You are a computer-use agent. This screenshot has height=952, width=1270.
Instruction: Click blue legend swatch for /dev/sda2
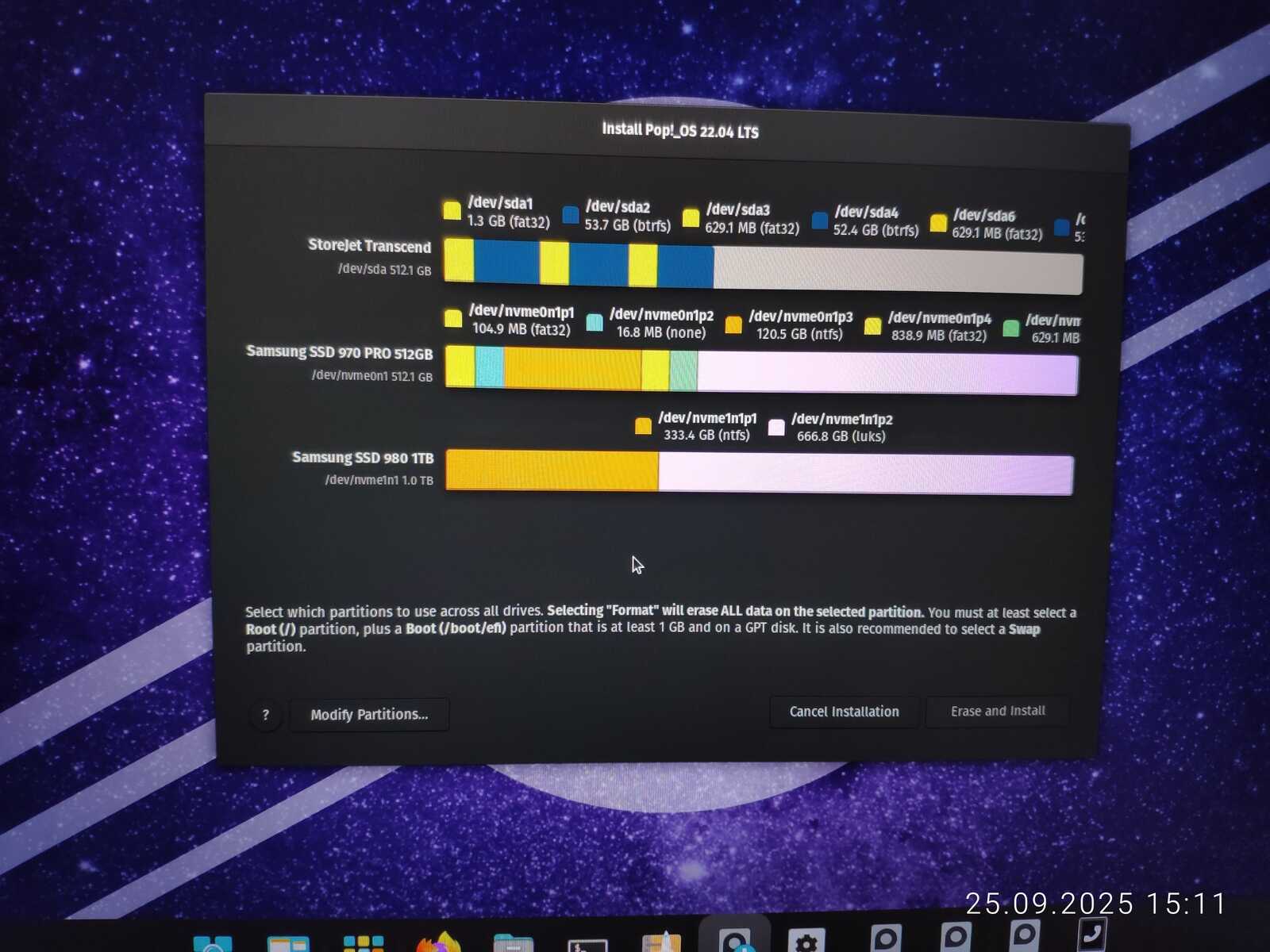[x=571, y=214]
